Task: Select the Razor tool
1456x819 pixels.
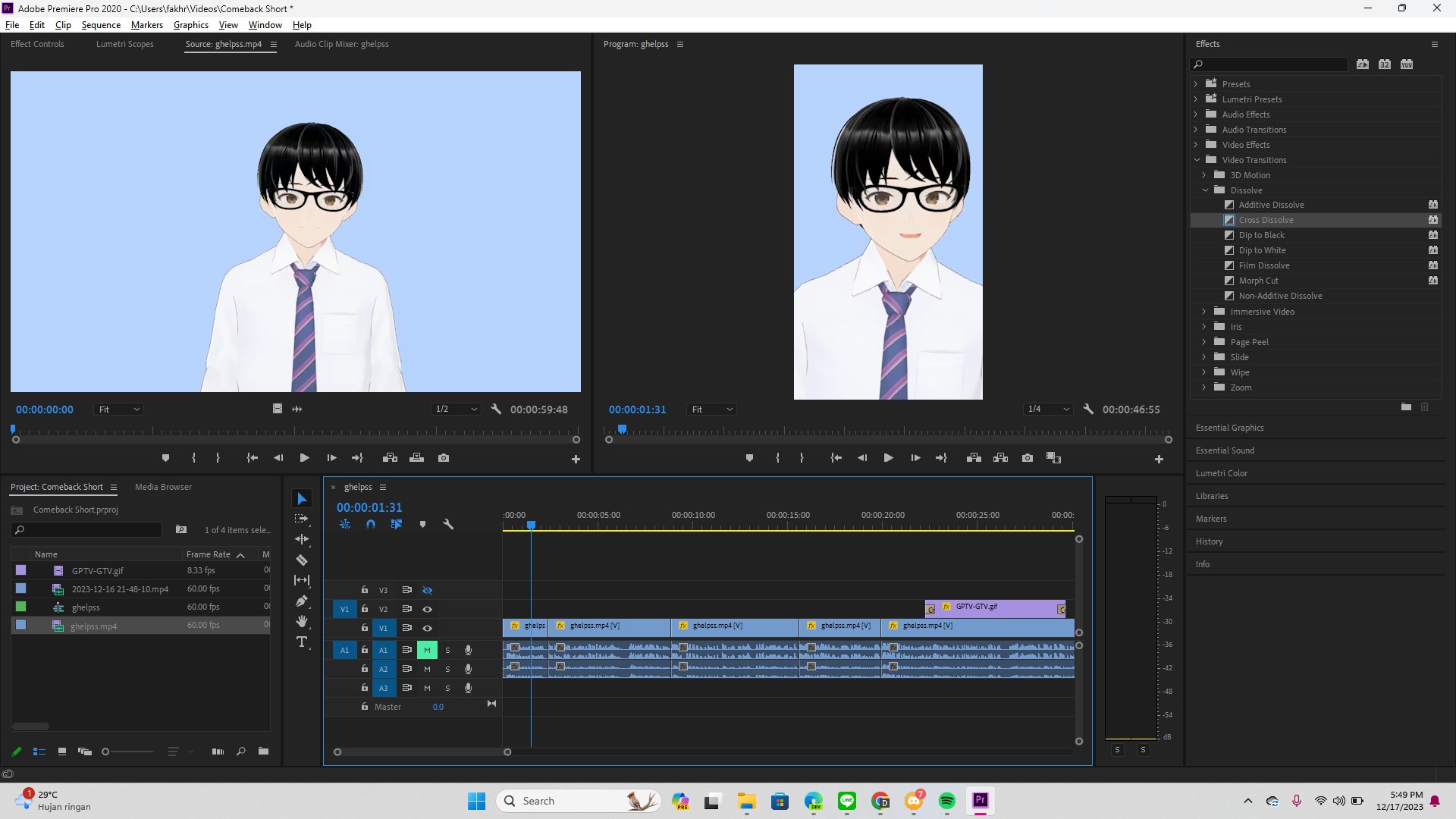Action: click(x=302, y=560)
